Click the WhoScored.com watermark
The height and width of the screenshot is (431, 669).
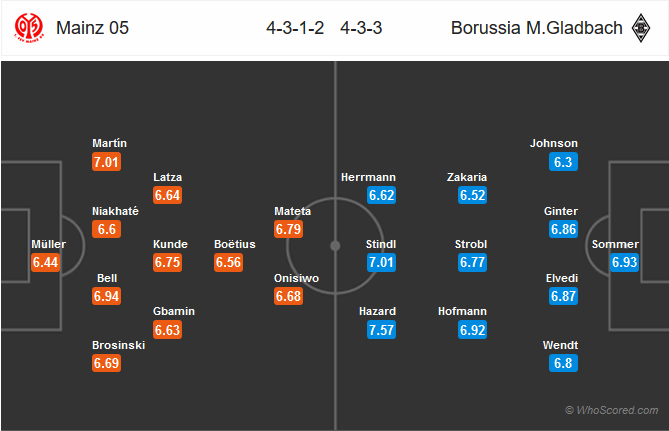tap(611, 410)
